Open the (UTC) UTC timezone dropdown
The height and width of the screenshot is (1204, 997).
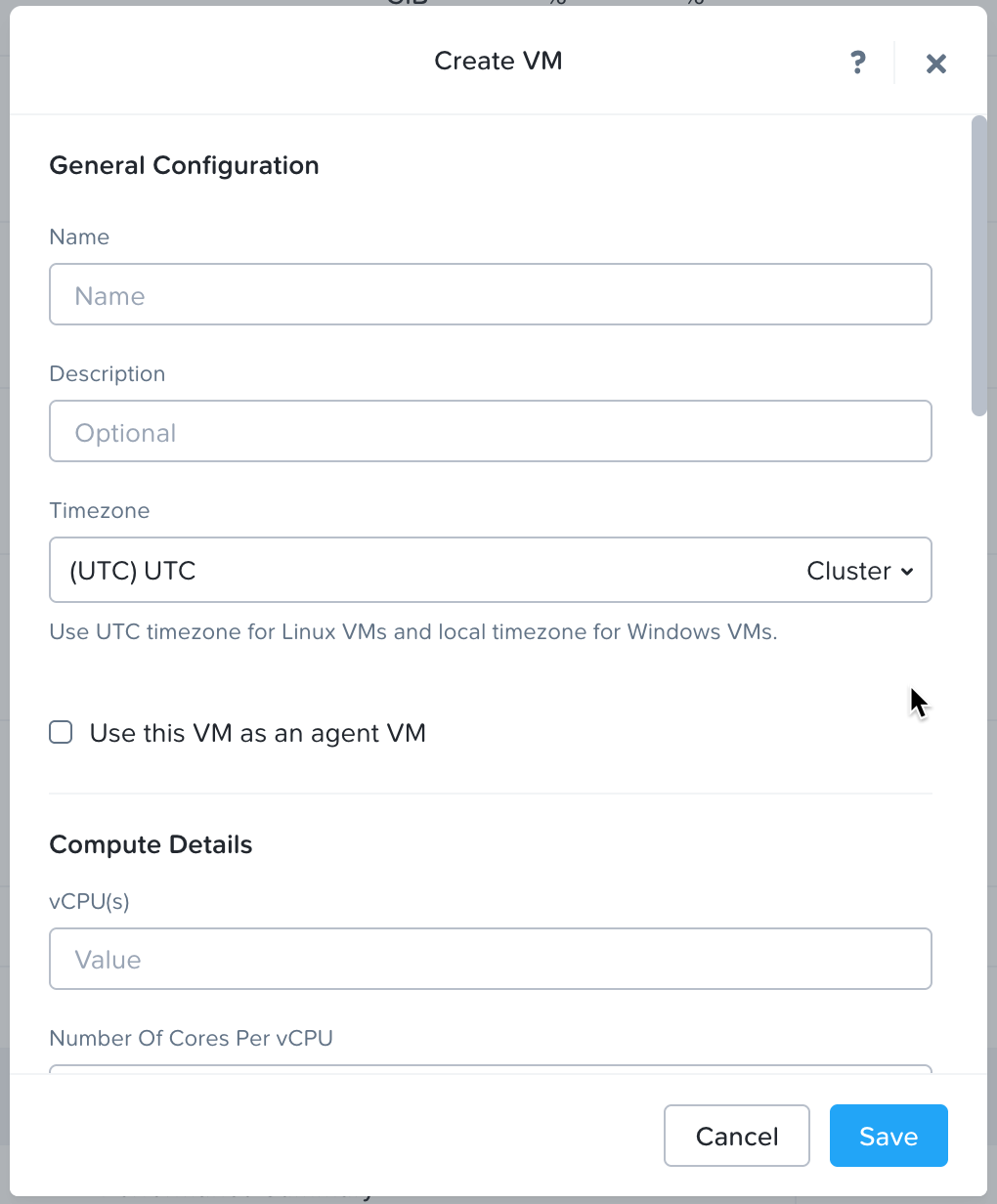click(x=491, y=570)
